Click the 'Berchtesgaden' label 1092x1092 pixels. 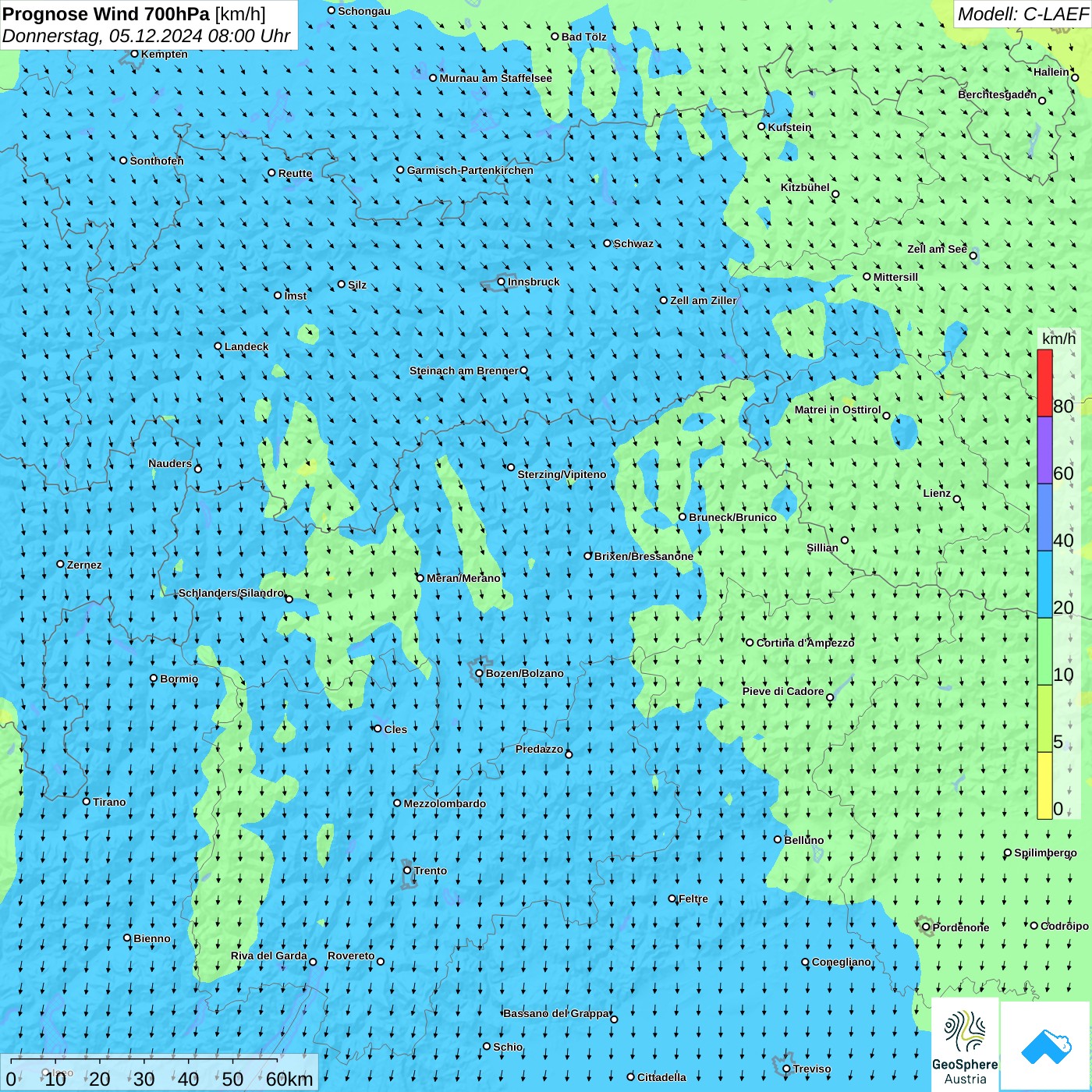pyautogui.click(x=998, y=94)
